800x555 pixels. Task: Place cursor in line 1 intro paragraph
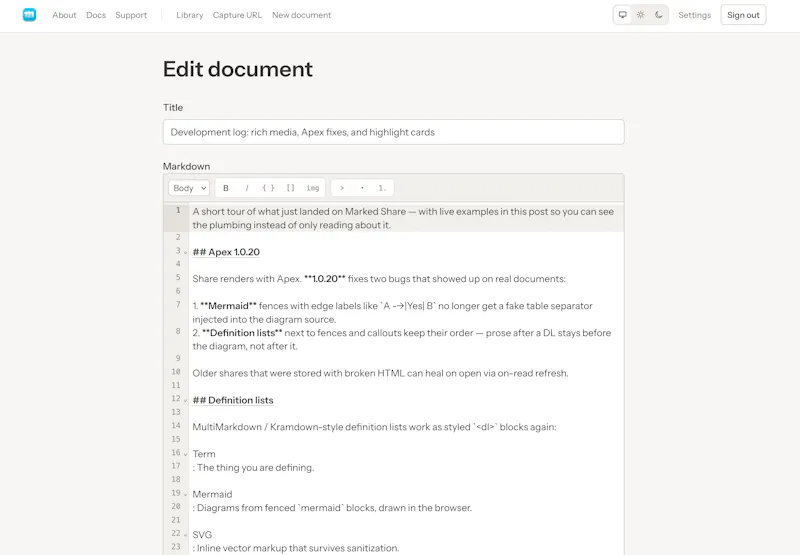[403, 218]
